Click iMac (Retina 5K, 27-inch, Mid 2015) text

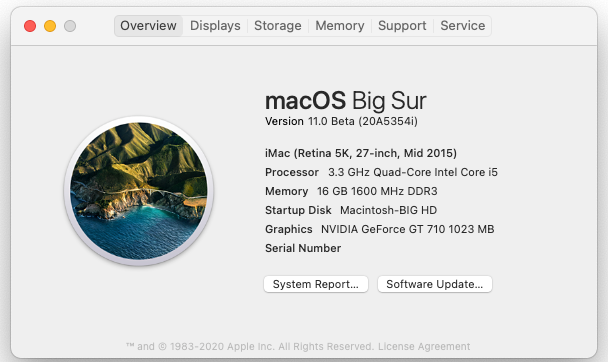point(361,153)
